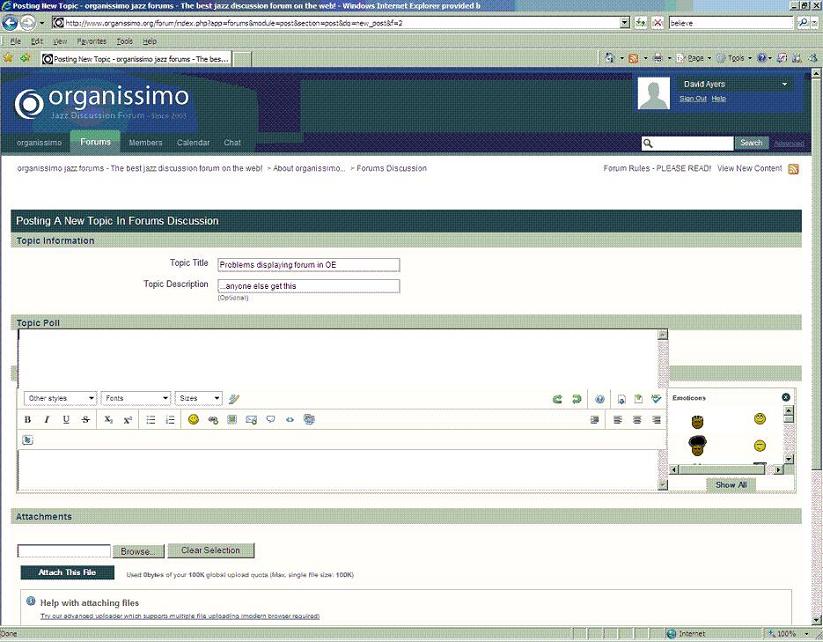
Task: Open the search provider options dropdown
Action: [x=815, y=23]
